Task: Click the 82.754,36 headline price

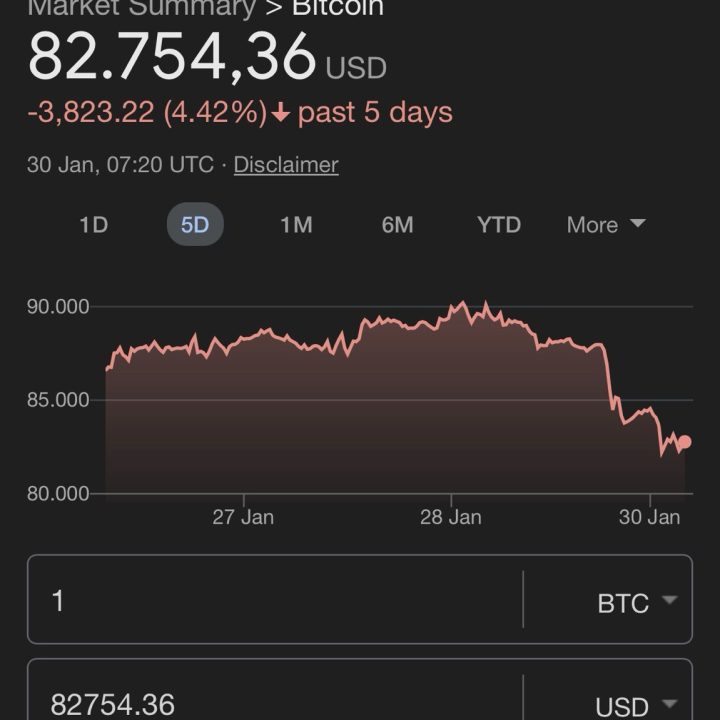Action: (x=172, y=57)
